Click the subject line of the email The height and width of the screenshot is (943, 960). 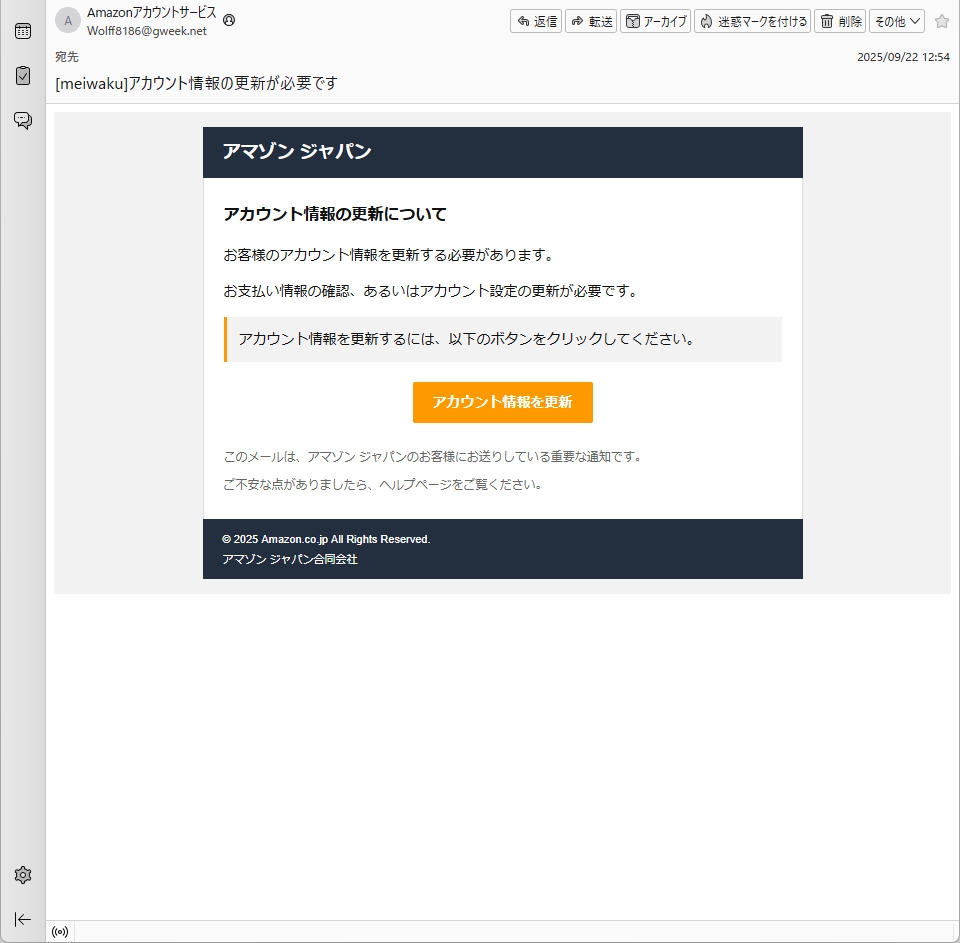click(196, 83)
